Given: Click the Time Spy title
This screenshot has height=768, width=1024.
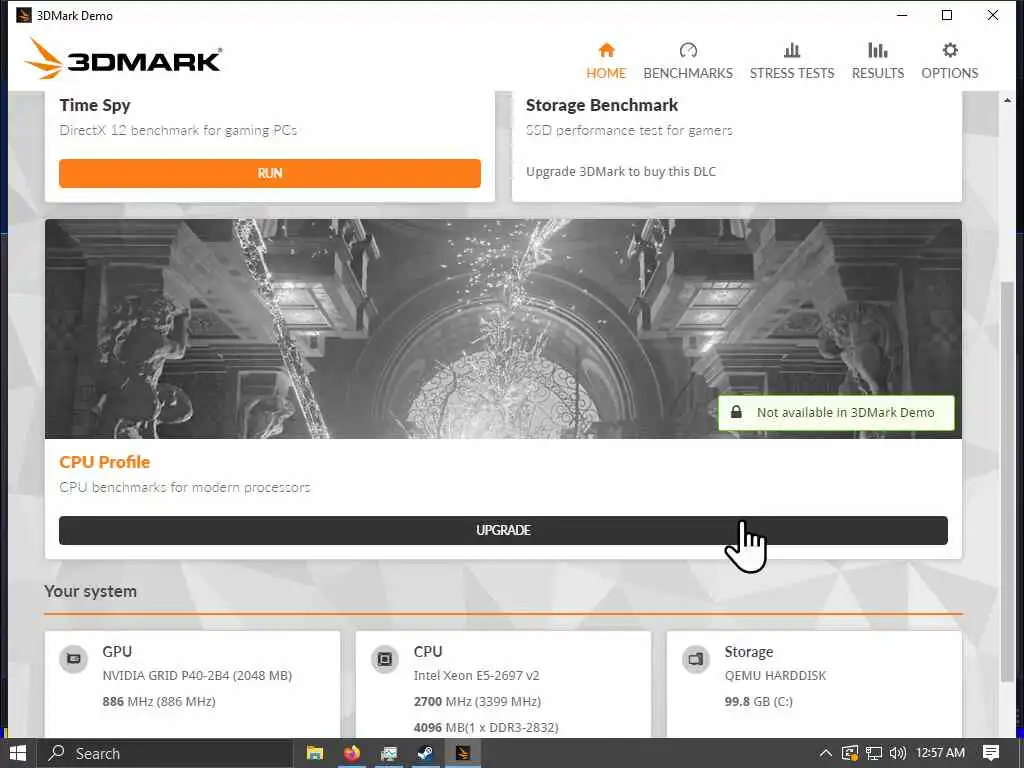Looking at the screenshot, I should tap(95, 105).
